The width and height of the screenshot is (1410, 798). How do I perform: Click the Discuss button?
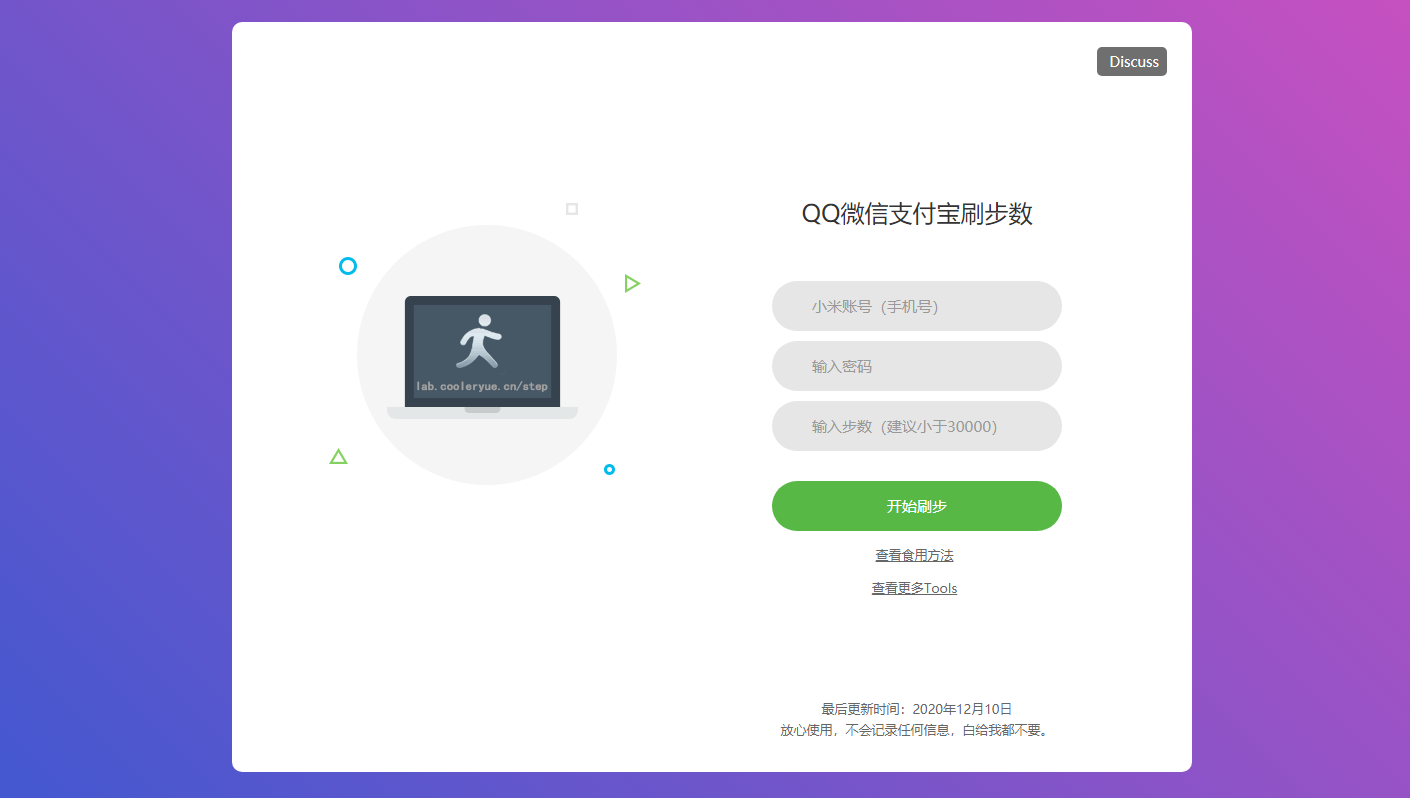1132,62
